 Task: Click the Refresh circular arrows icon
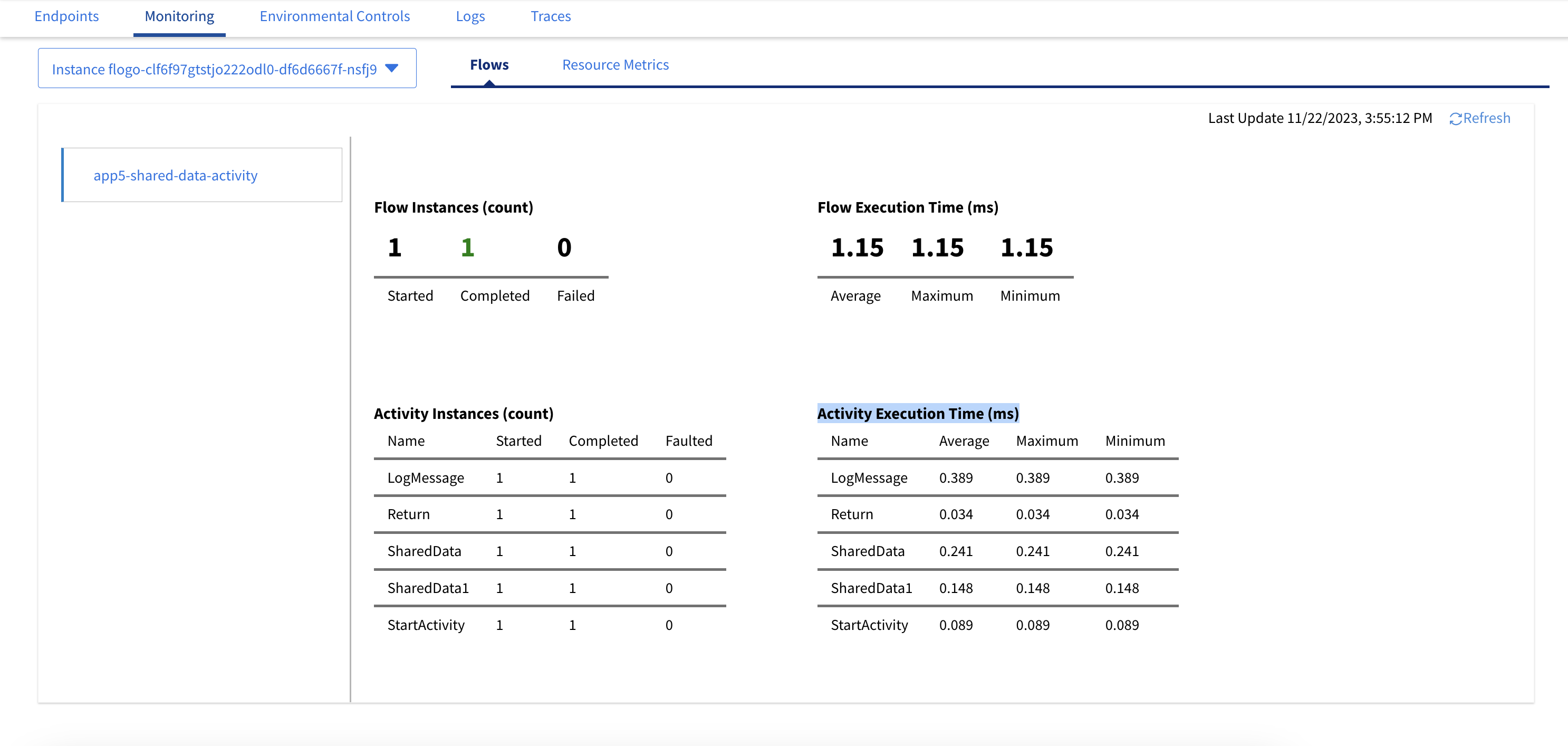point(1455,119)
